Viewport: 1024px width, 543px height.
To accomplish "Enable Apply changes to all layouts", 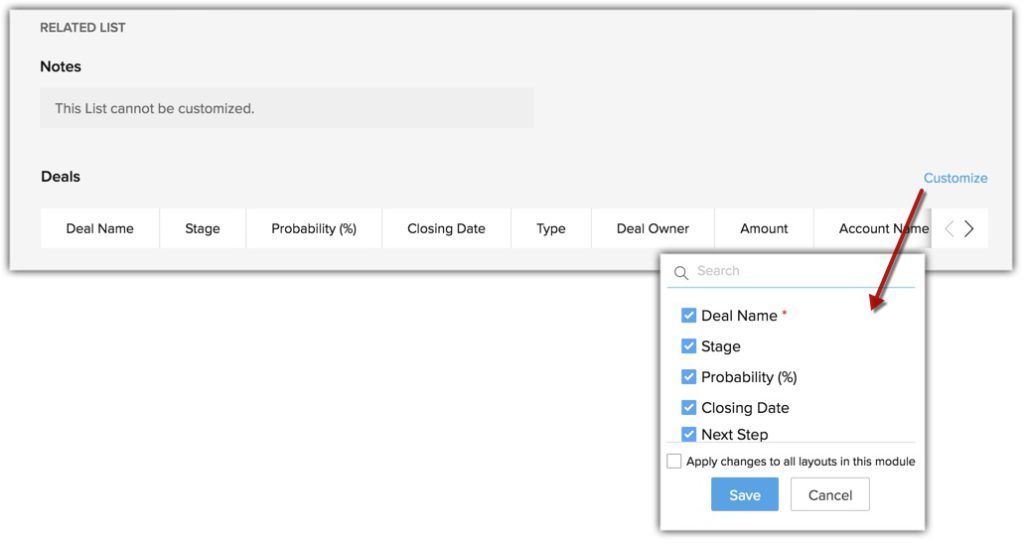I will pyautogui.click(x=674, y=461).
